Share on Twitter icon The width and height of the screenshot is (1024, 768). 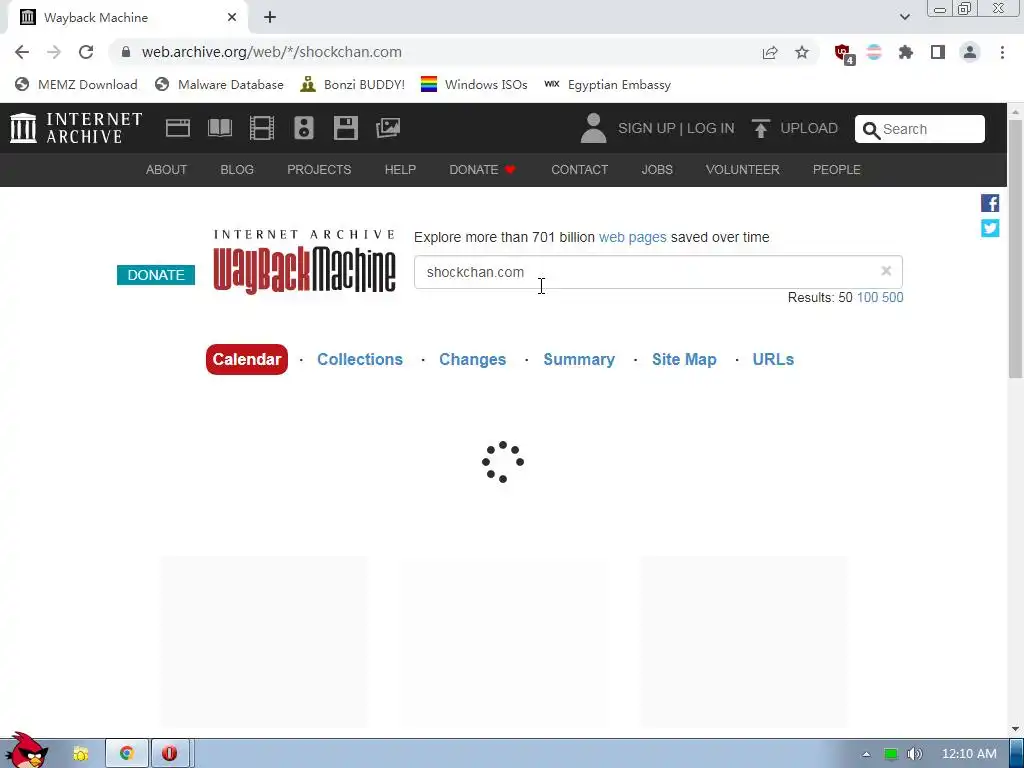click(990, 228)
